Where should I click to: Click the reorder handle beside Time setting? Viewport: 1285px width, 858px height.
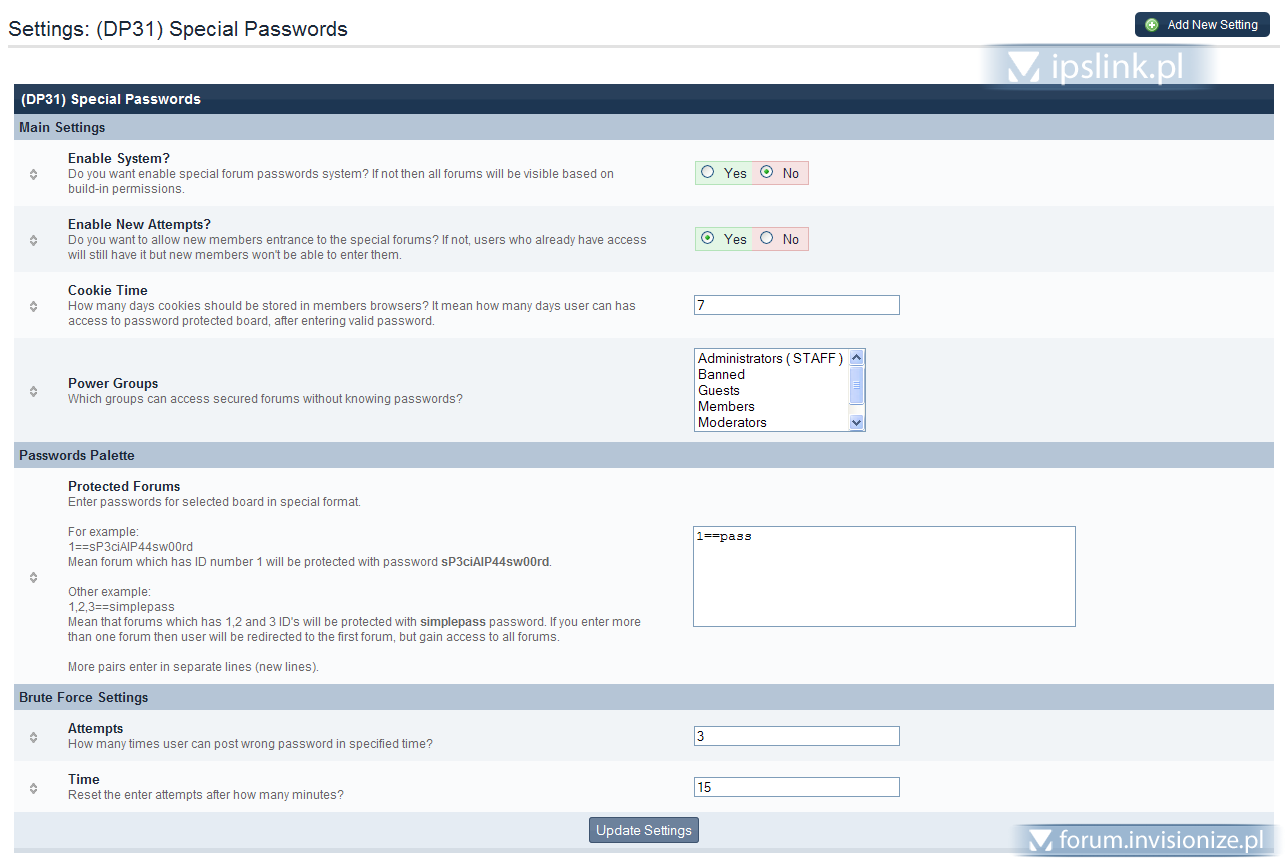33,788
